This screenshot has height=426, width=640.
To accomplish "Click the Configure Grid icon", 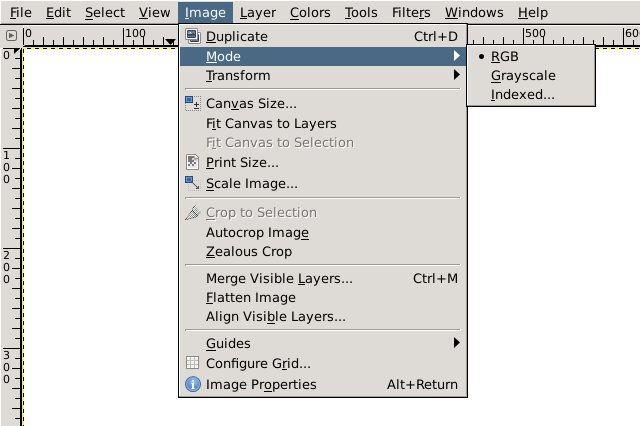I will click(x=193, y=364).
